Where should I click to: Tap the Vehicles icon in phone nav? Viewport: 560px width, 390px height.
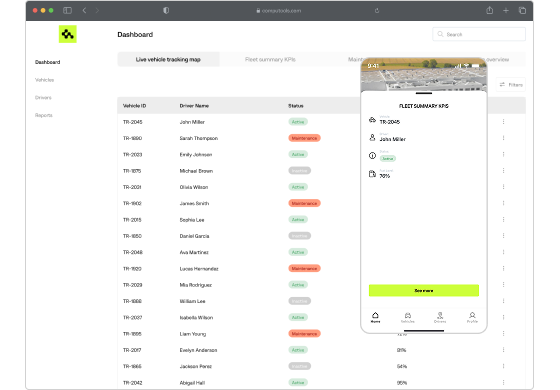408,317
